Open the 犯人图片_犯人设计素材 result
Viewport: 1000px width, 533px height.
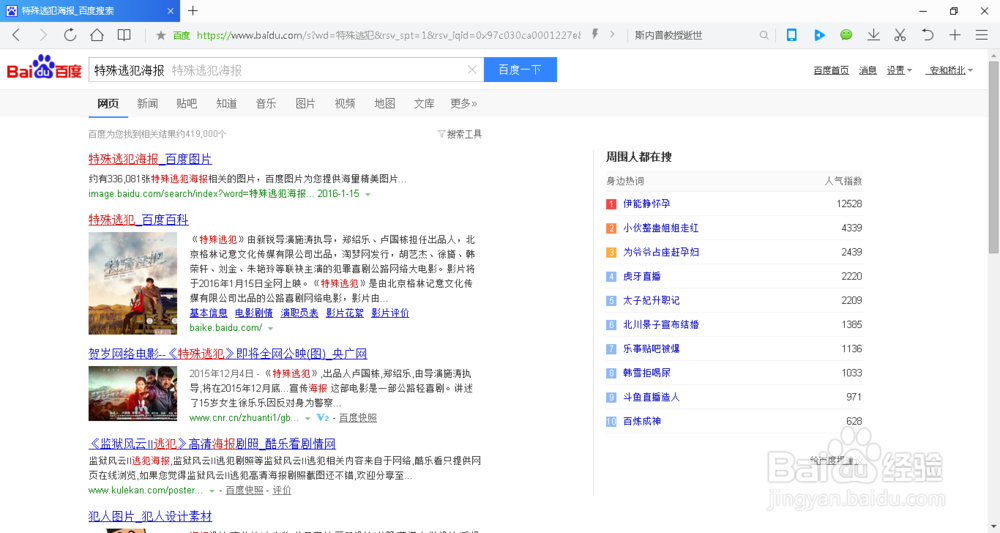click(150, 516)
